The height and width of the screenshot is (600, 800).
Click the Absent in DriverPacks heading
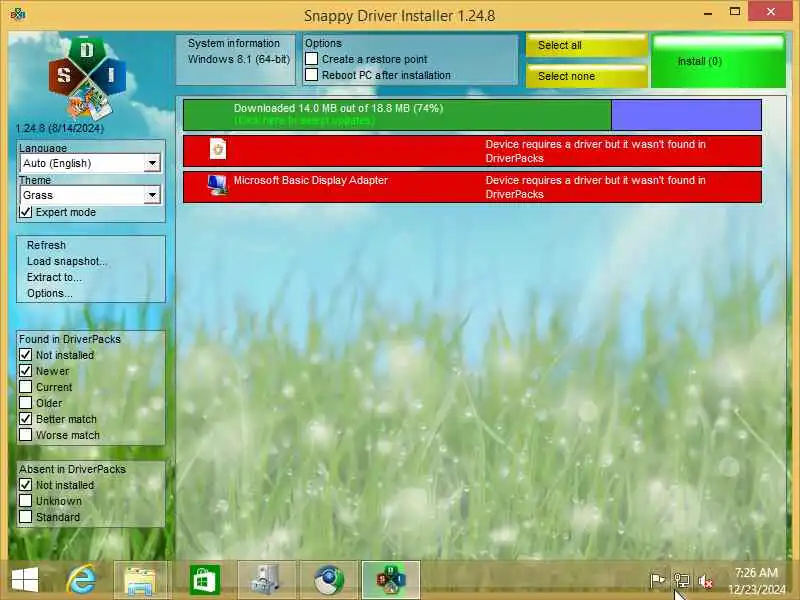coord(72,469)
